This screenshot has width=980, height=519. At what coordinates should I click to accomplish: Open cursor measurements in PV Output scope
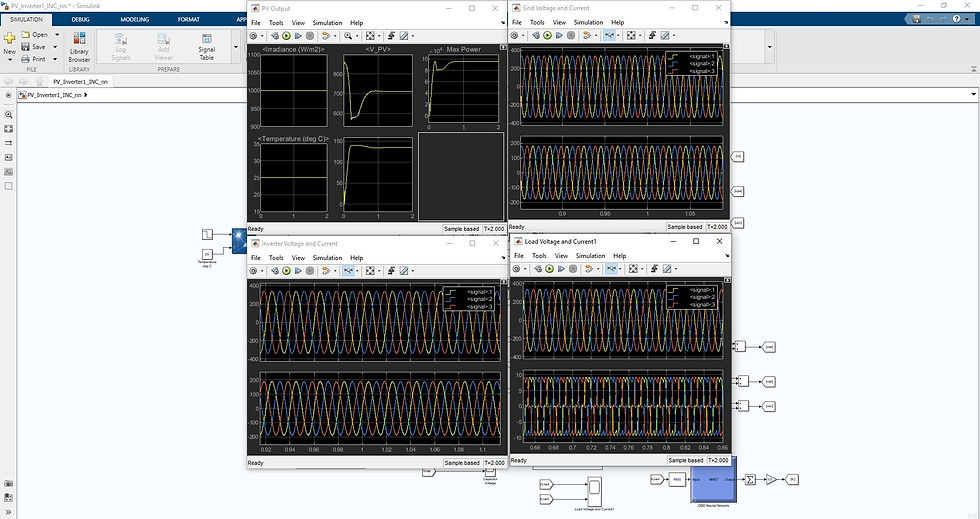(x=404, y=36)
